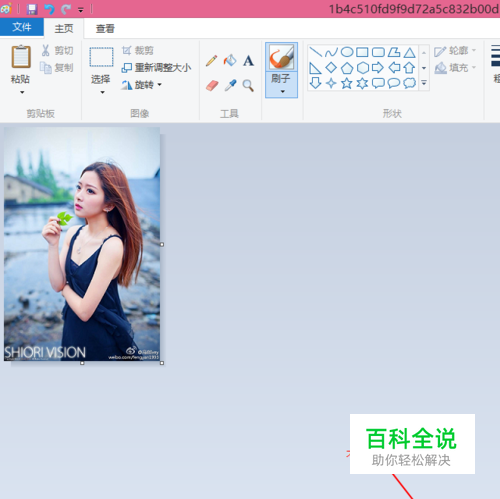Select the rectangular 选择 tool

point(101,57)
